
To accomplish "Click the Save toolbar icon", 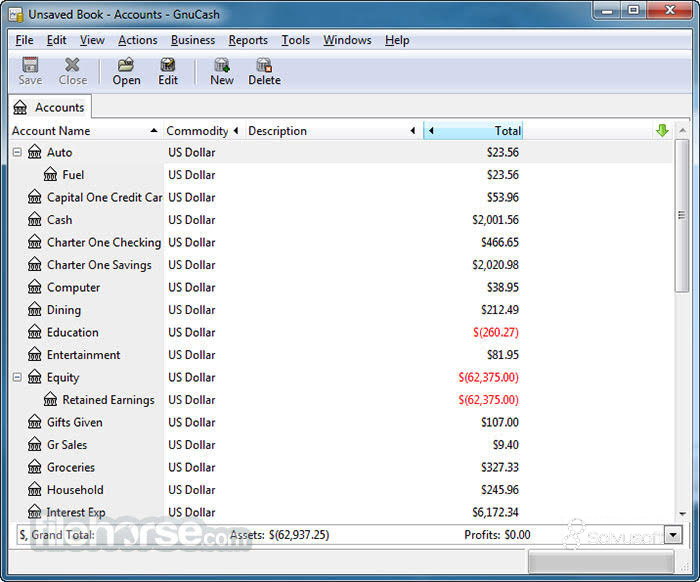I will pyautogui.click(x=30, y=65).
